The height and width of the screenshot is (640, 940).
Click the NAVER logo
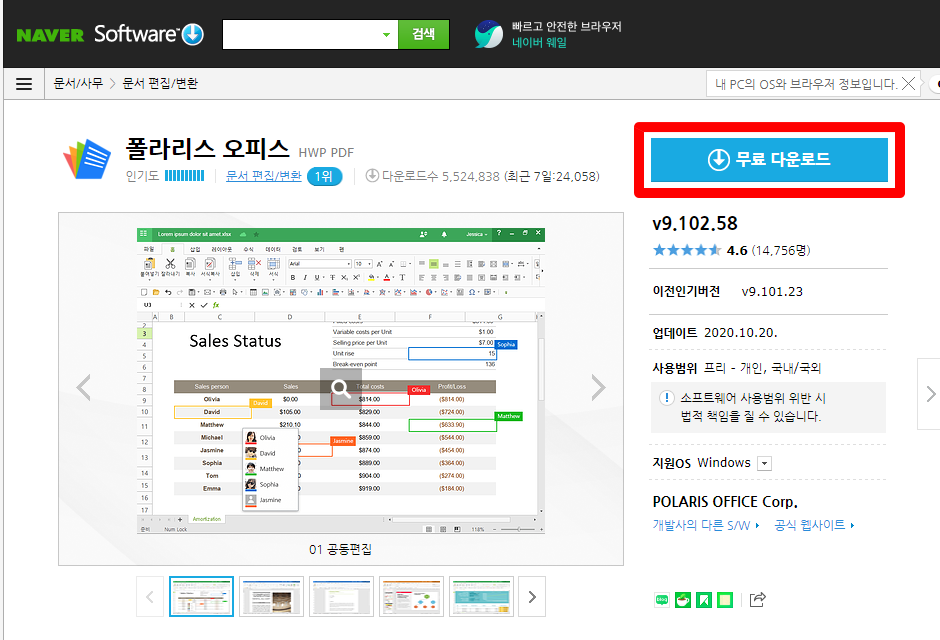[50, 35]
